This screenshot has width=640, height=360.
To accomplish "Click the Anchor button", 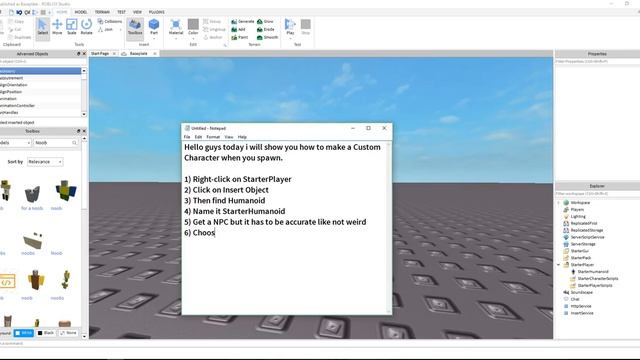I will (213, 37).
